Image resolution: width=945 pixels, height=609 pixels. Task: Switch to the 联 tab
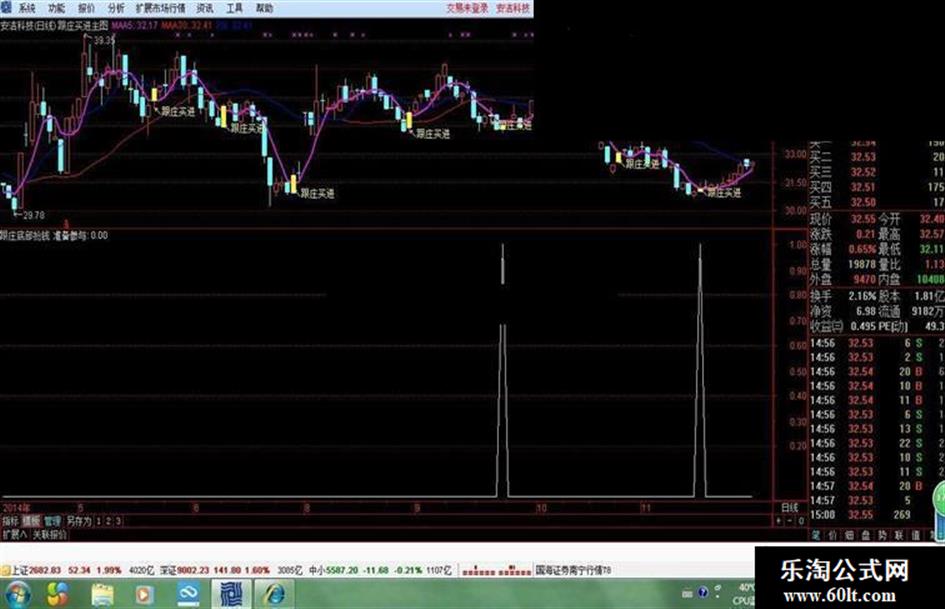tap(899, 535)
